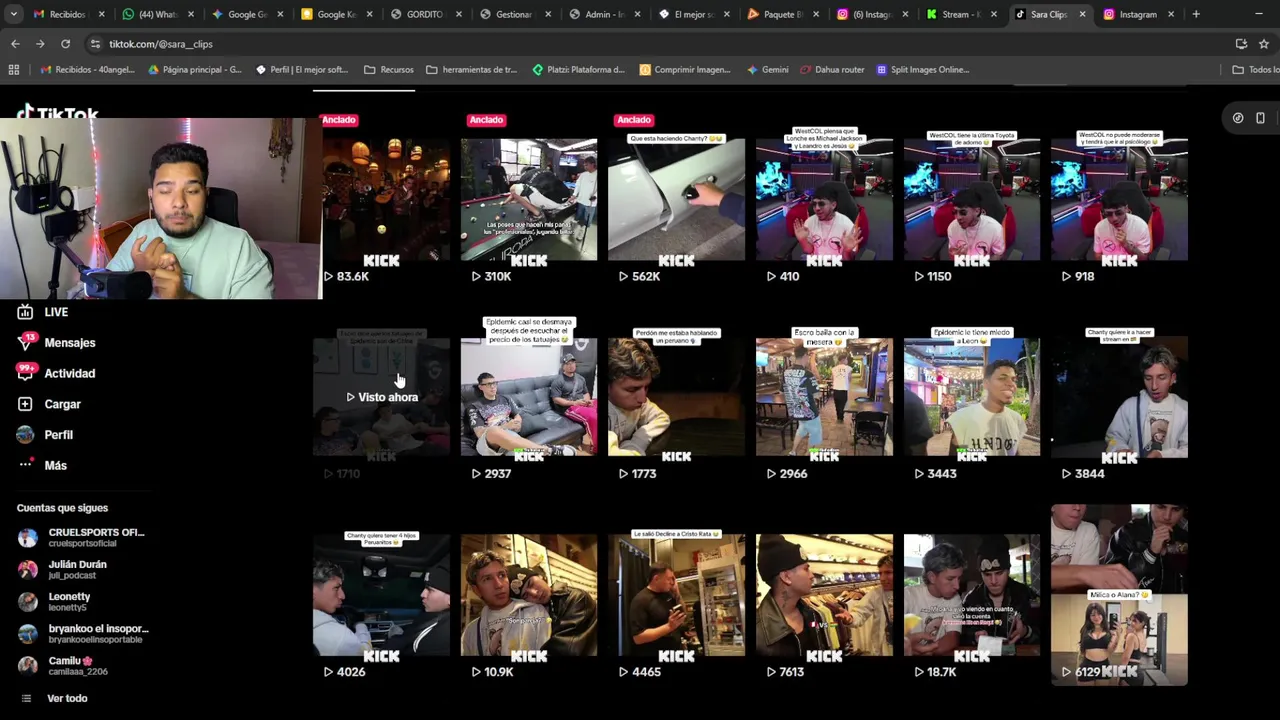1280x720 pixels.
Task: Open the browser apps grid in bookmarks bar
Action: [x=14, y=70]
